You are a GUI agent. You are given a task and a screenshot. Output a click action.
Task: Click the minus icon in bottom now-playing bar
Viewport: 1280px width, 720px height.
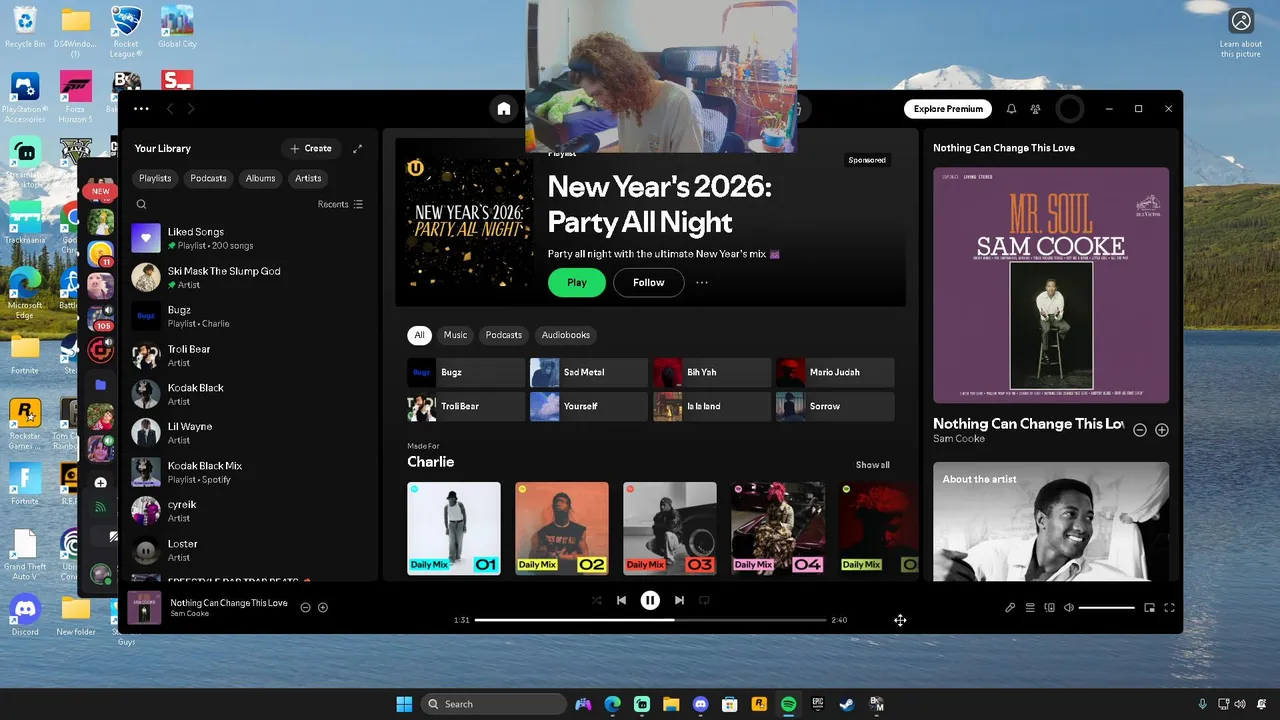tap(306, 607)
